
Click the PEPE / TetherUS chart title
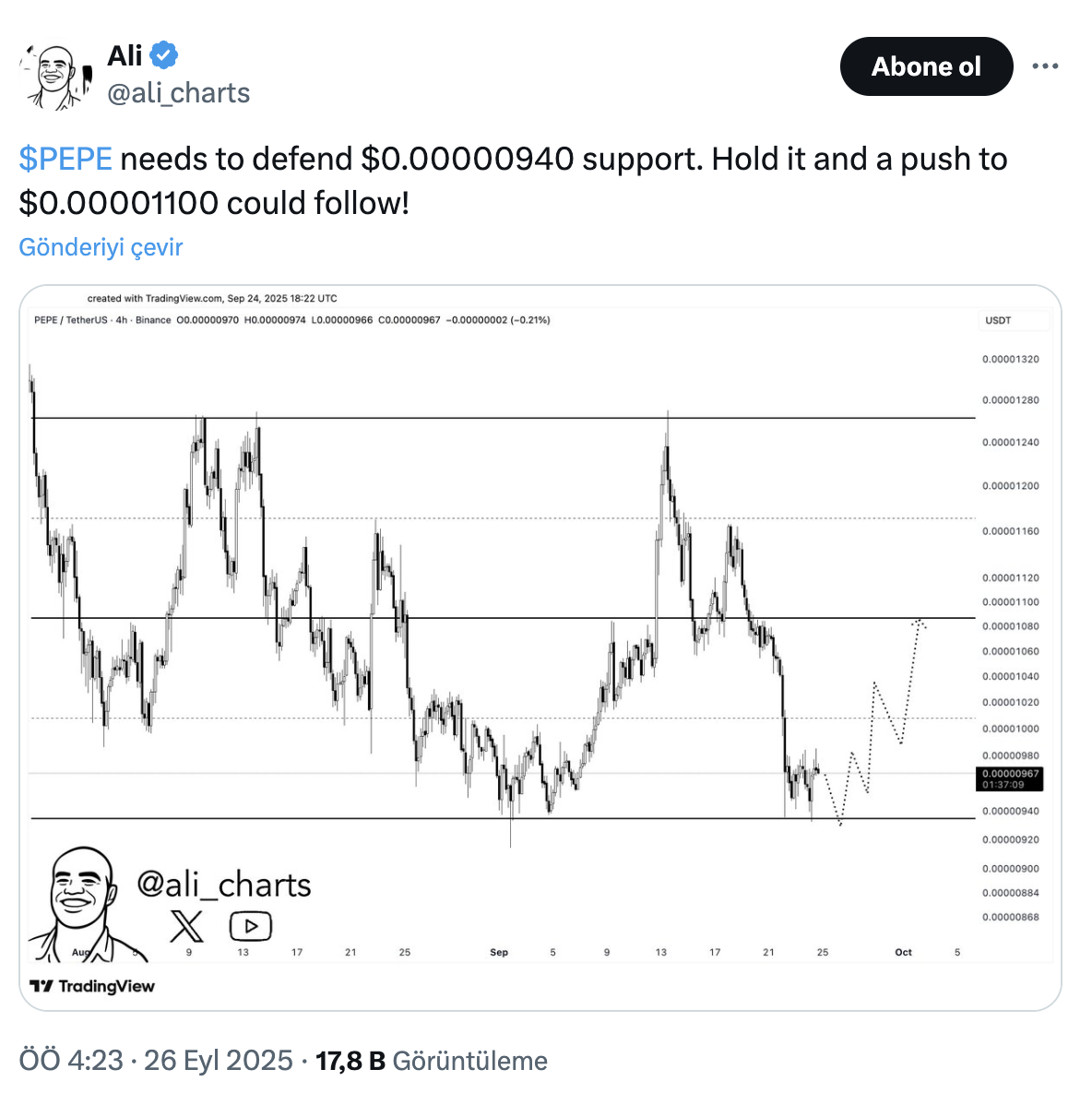click(x=71, y=320)
